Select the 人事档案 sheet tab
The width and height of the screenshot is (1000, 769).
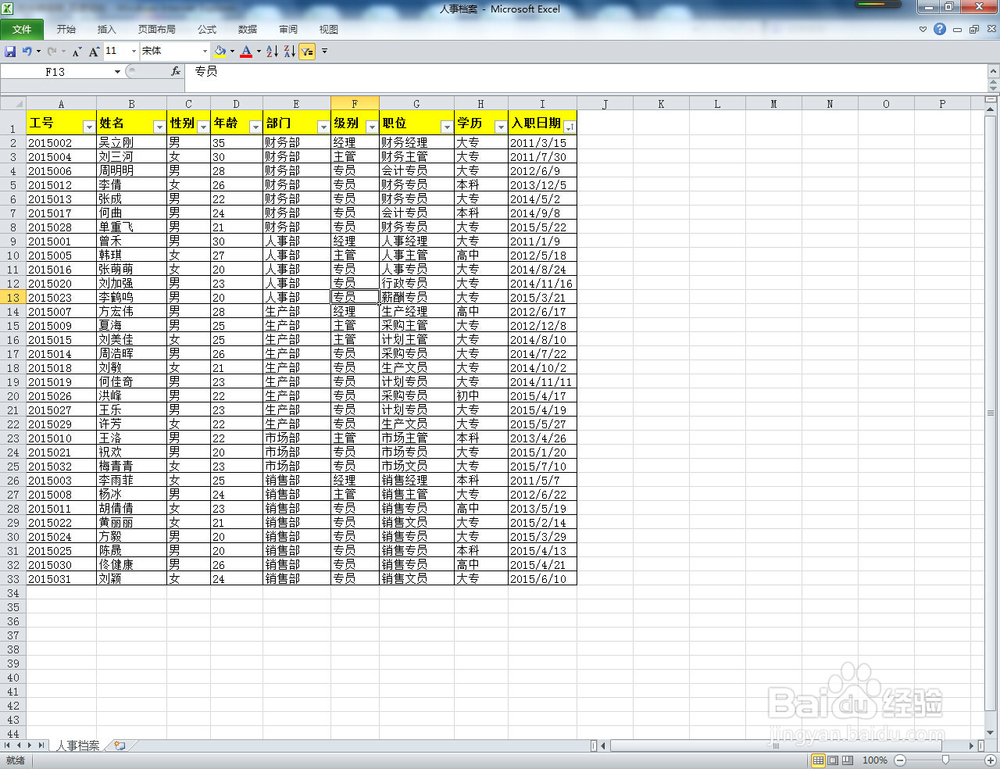pyautogui.click(x=78, y=745)
